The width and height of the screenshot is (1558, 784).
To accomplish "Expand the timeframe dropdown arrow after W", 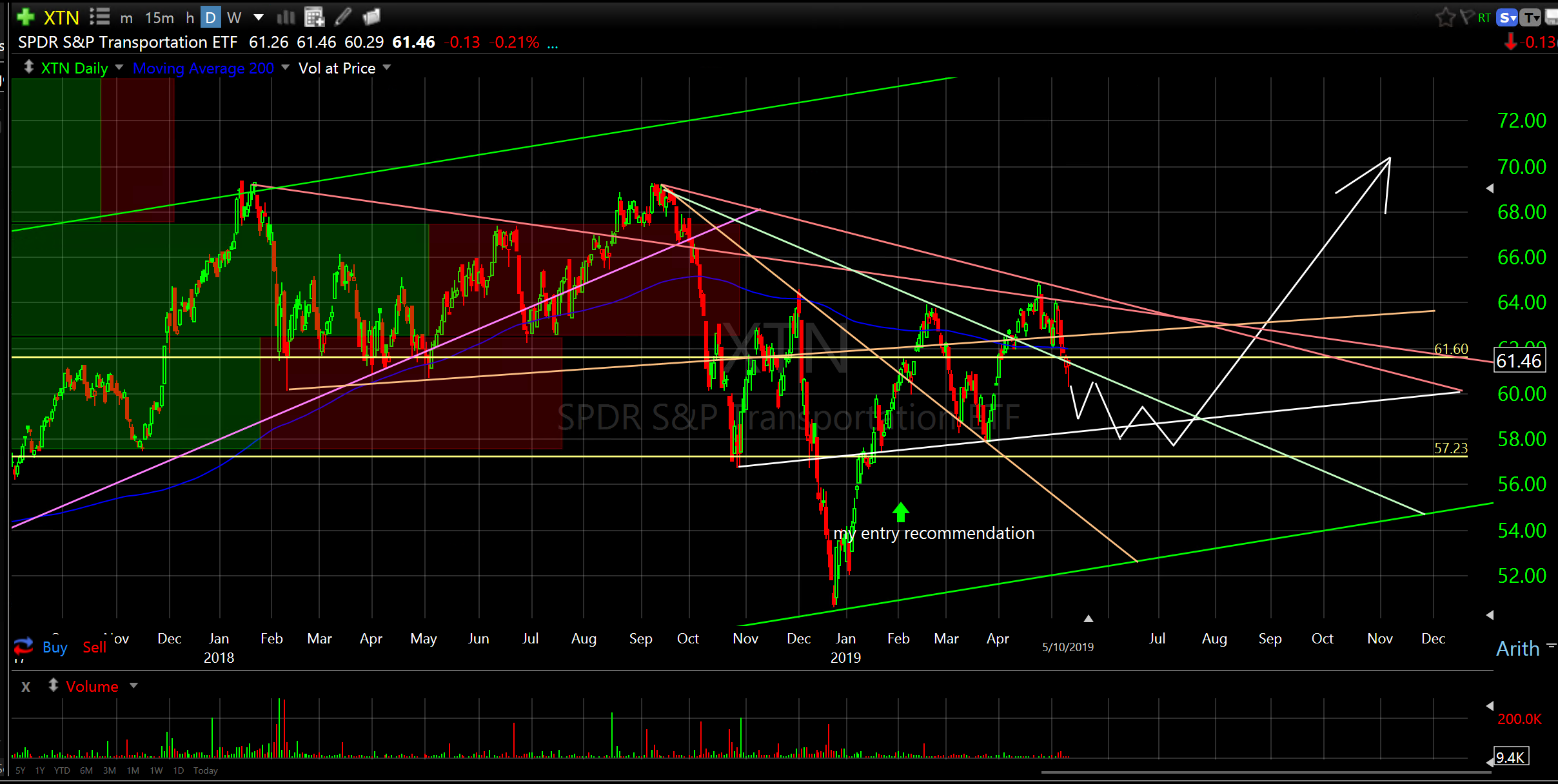I will [x=259, y=17].
